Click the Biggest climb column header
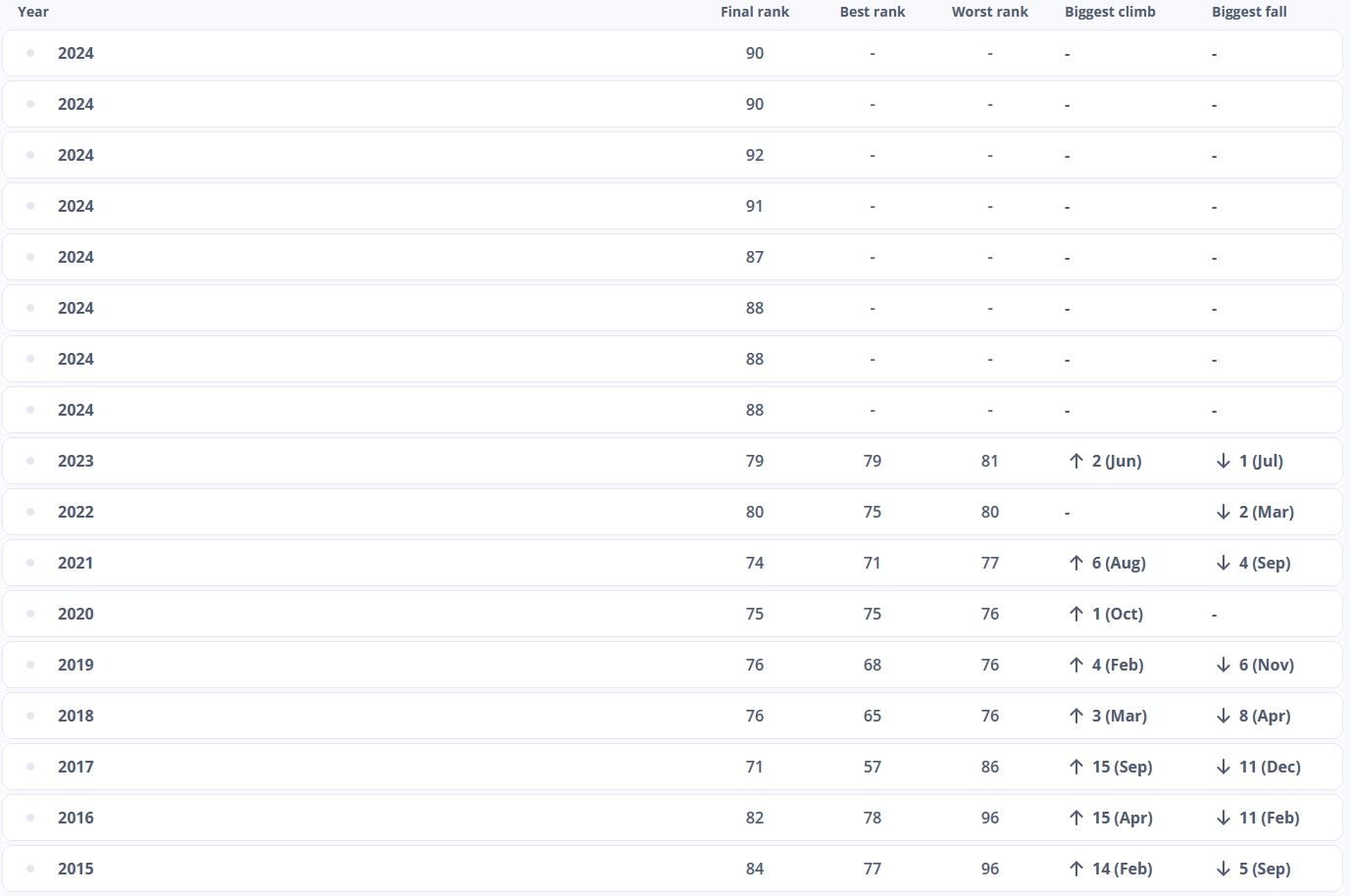The image size is (1350, 896). (1110, 12)
